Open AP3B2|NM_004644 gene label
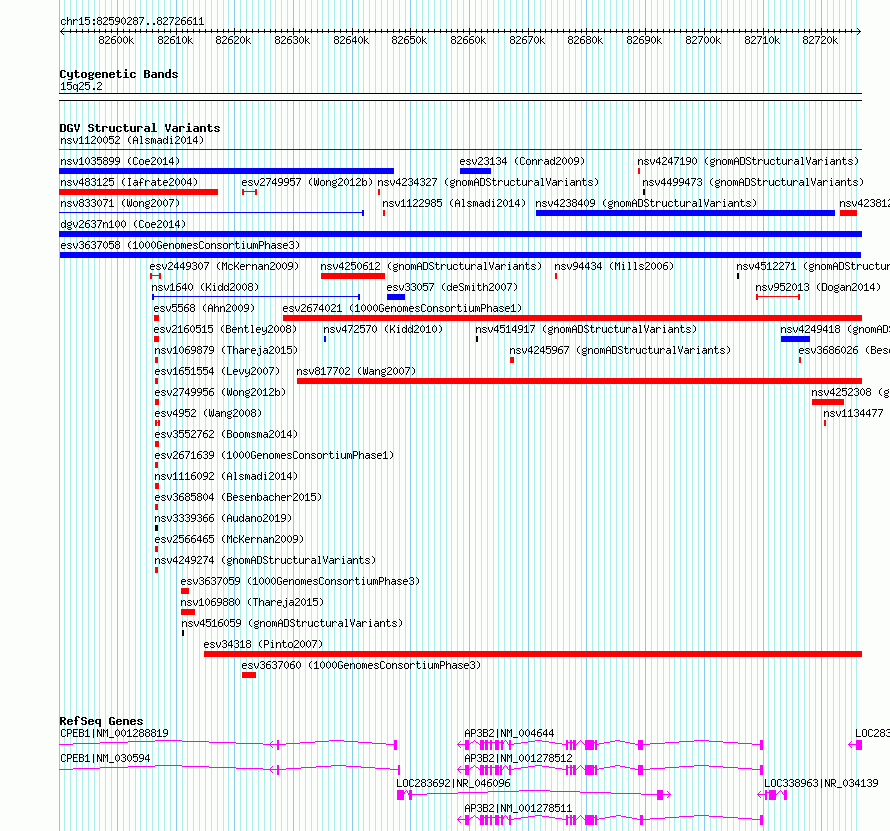890x831 pixels. coord(509,733)
